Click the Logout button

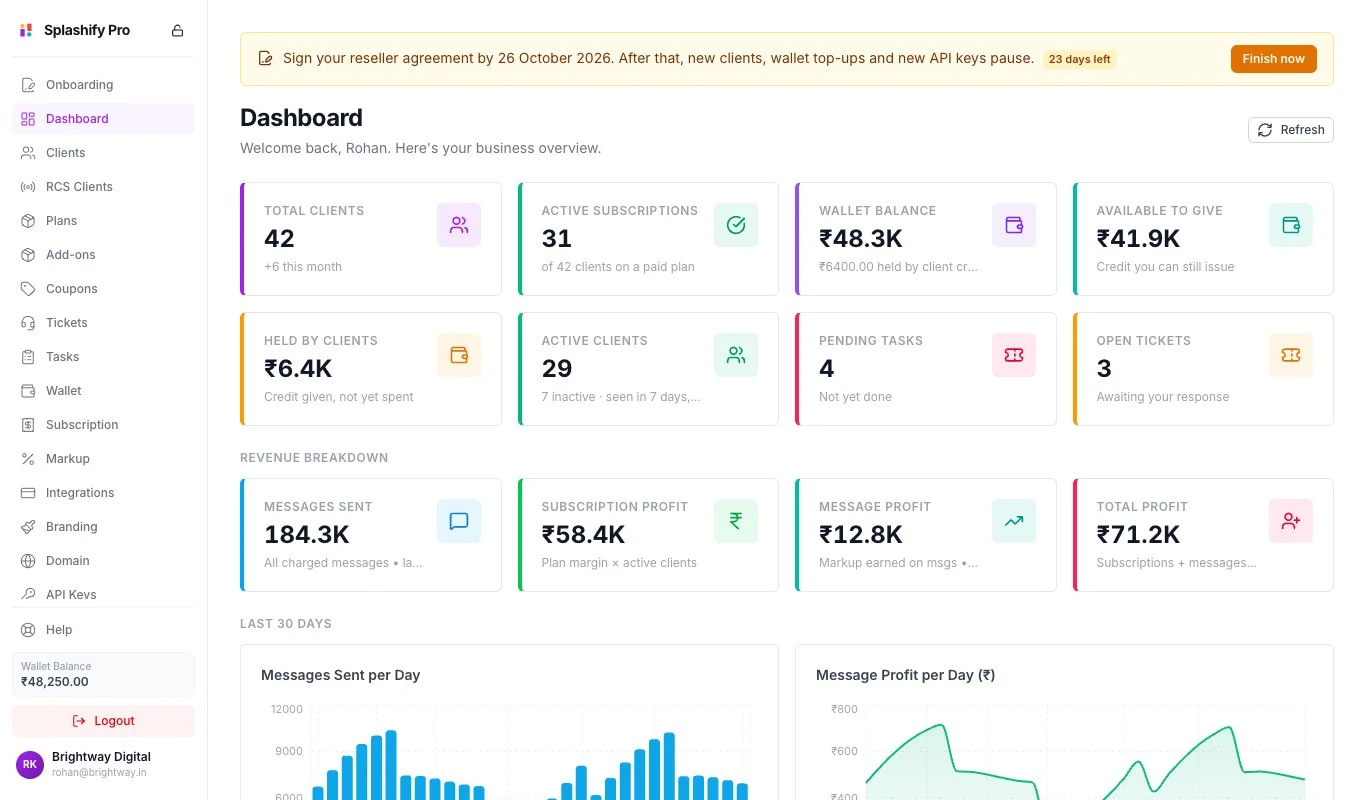tap(103, 721)
